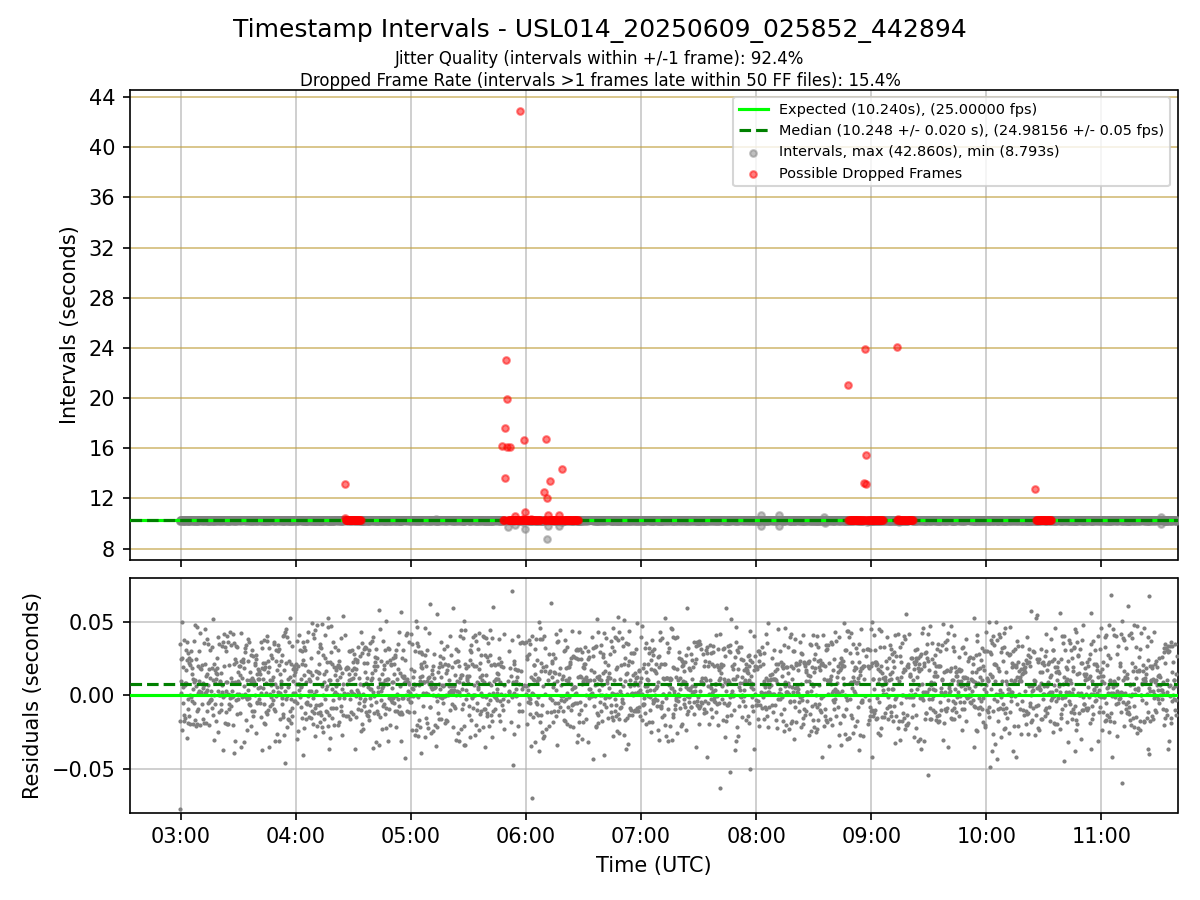This screenshot has width=1200, height=900.
Task: Click the 'Intervals (seconds)' y-axis label
Action: click(x=68, y=325)
